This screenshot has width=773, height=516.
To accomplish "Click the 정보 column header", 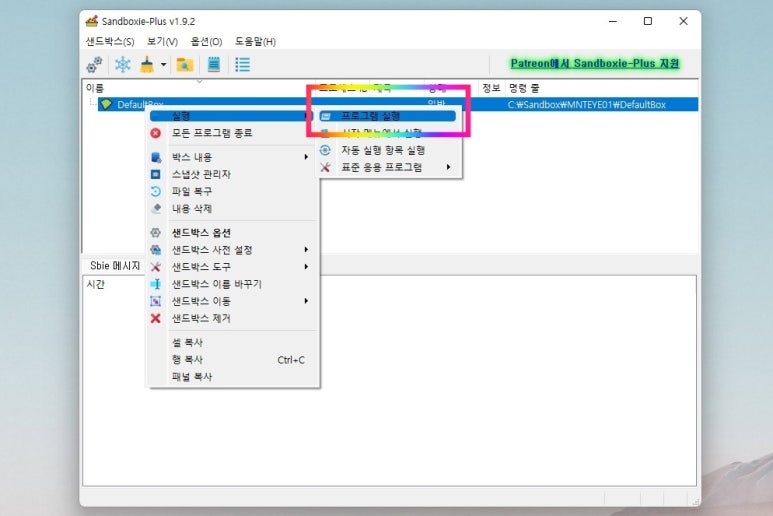I will tap(491, 88).
